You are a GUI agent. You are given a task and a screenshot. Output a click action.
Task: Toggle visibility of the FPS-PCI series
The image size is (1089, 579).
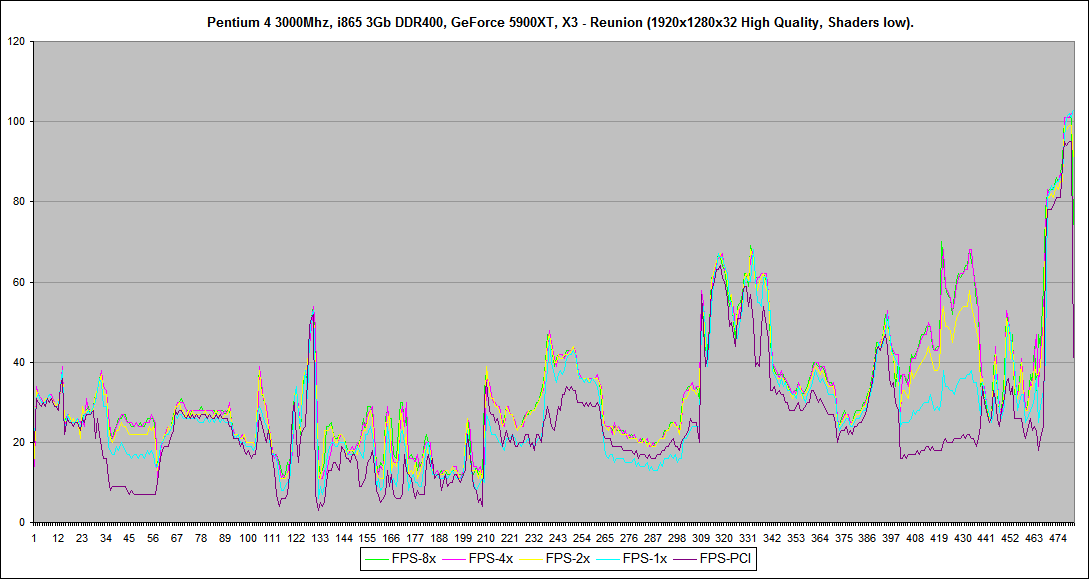(725, 561)
